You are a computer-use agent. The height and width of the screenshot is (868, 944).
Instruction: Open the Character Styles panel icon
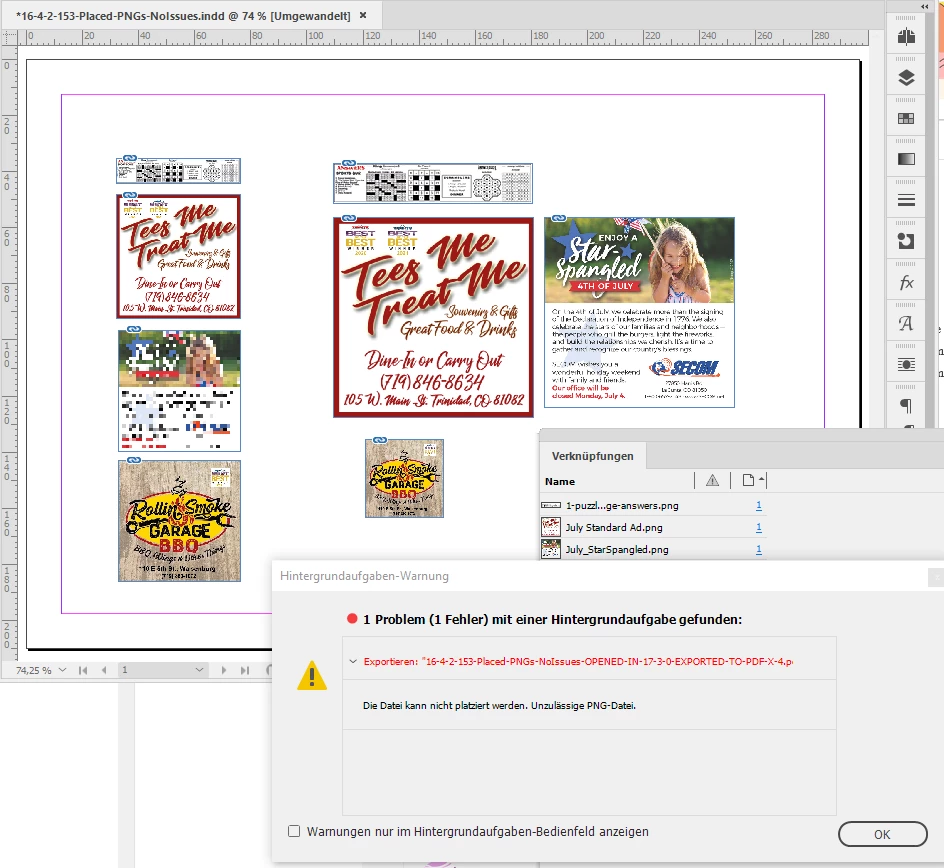[906, 323]
